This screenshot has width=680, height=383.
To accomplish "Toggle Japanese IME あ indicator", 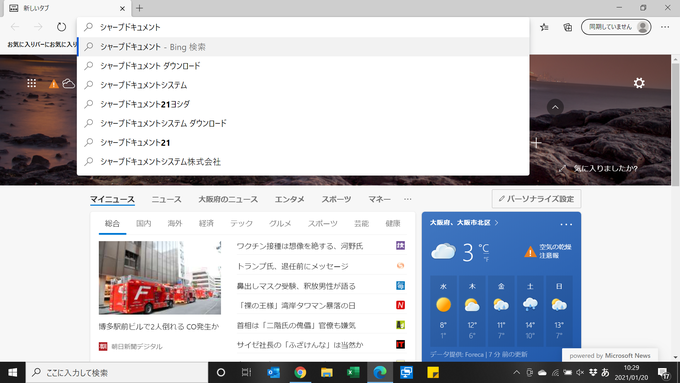I will tap(605, 373).
